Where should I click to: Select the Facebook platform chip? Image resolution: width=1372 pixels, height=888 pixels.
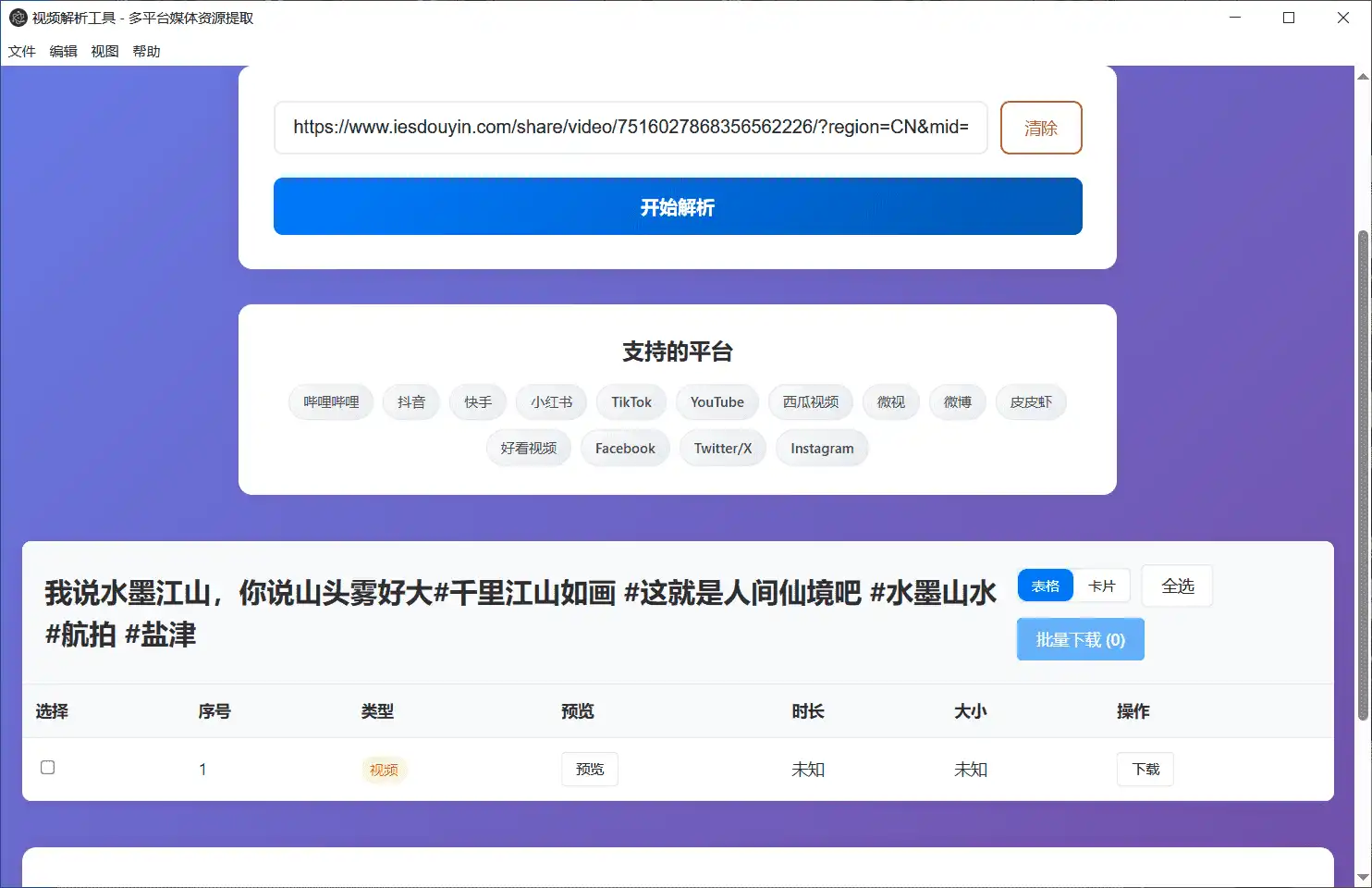625,448
